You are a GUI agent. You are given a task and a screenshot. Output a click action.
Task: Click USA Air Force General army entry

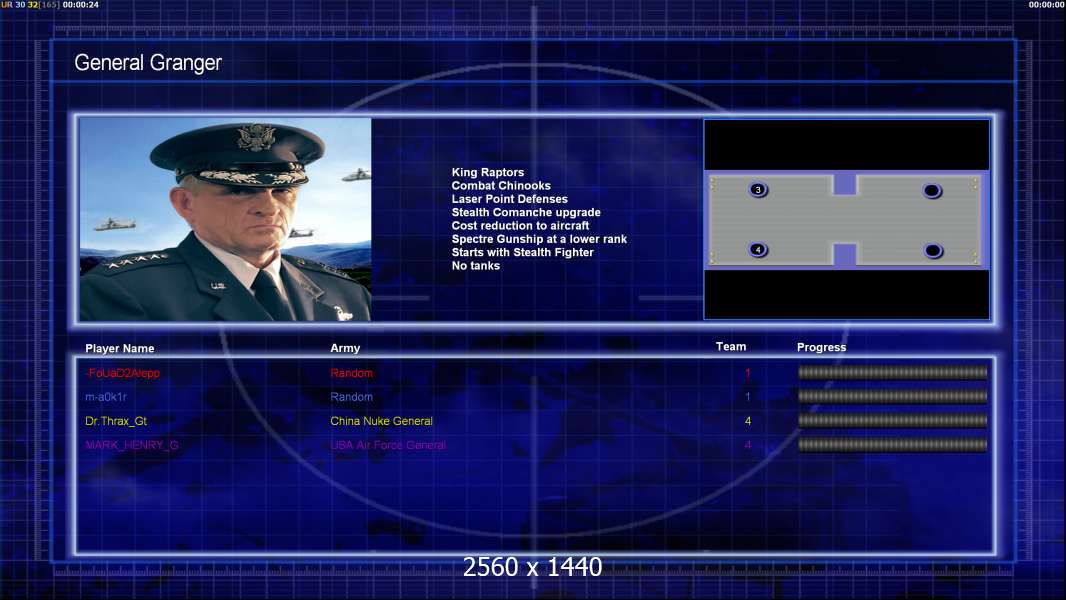point(388,445)
